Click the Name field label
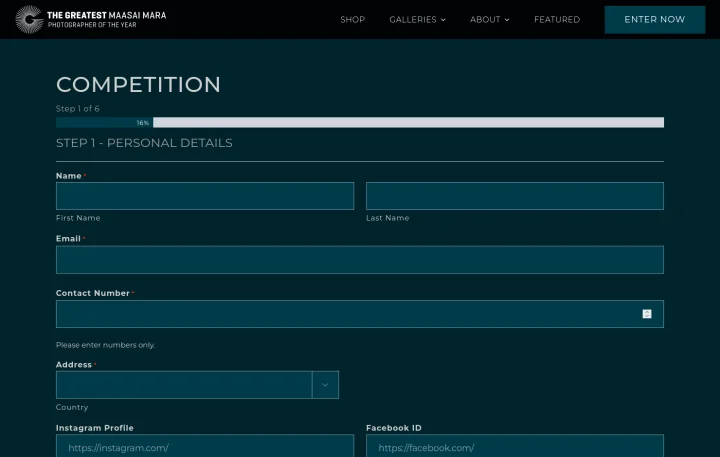720x457 pixels. click(69, 176)
